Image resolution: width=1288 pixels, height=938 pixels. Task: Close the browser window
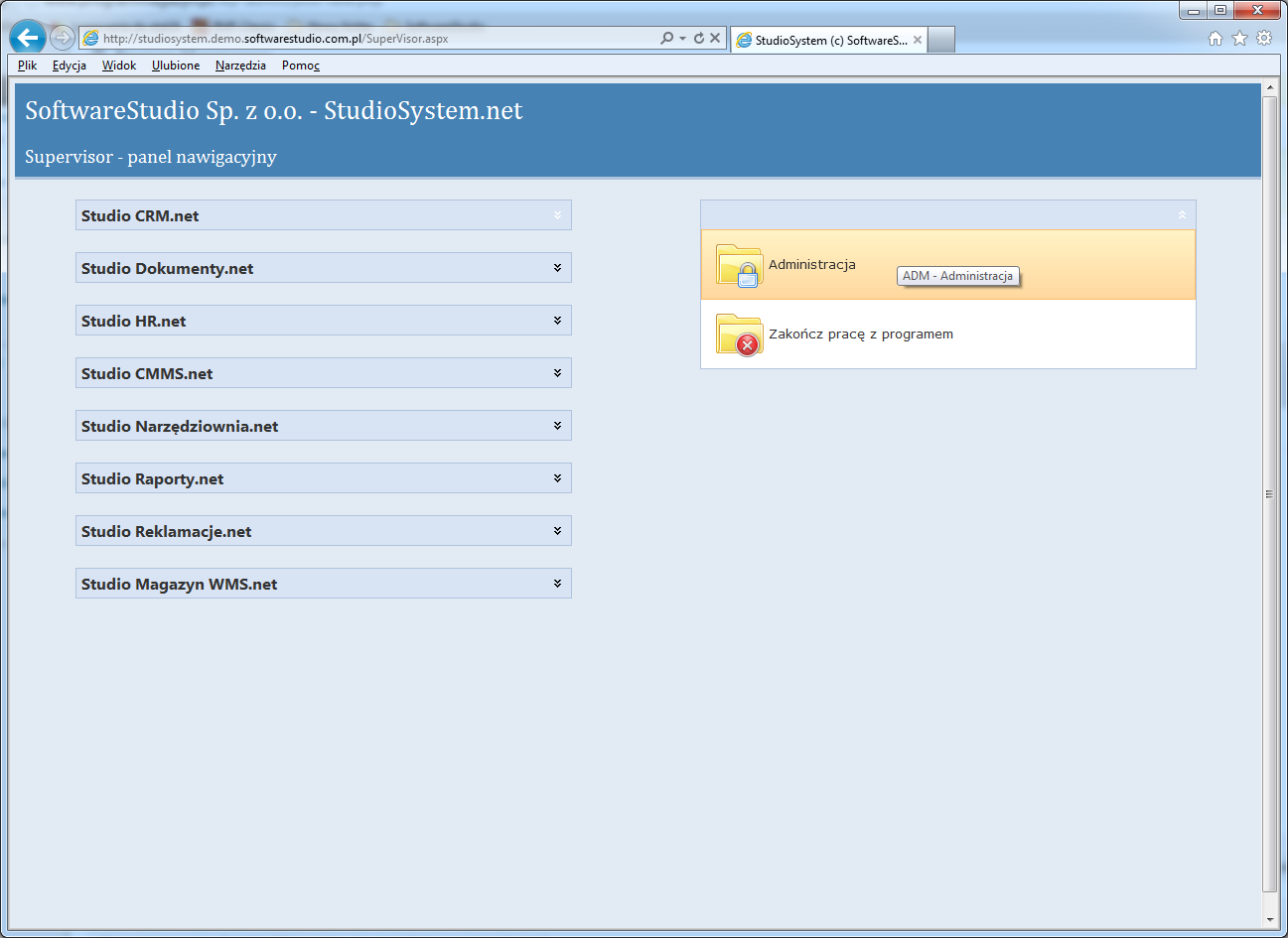1257,10
